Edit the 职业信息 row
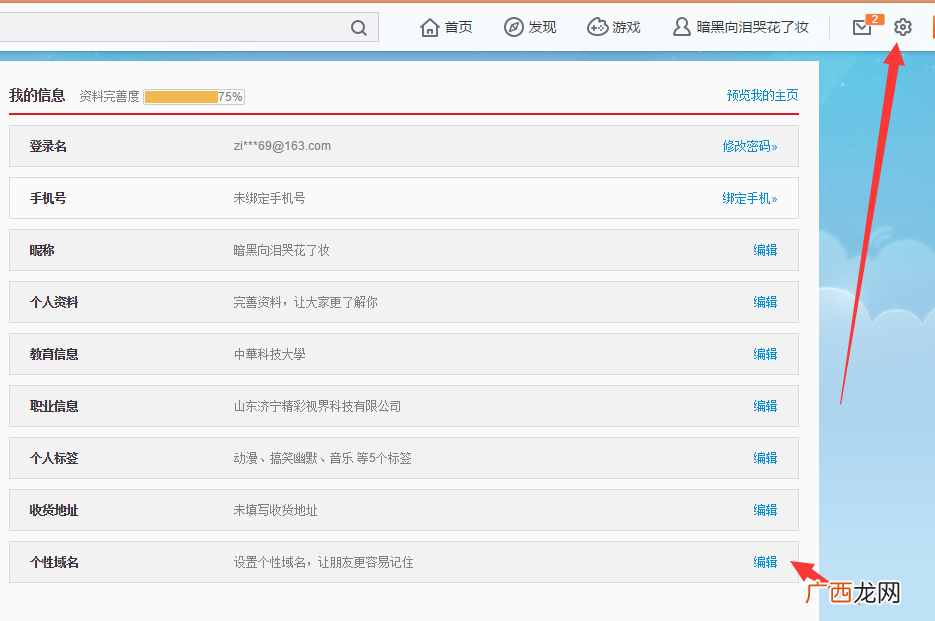The image size is (935, 621). (765, 406)
